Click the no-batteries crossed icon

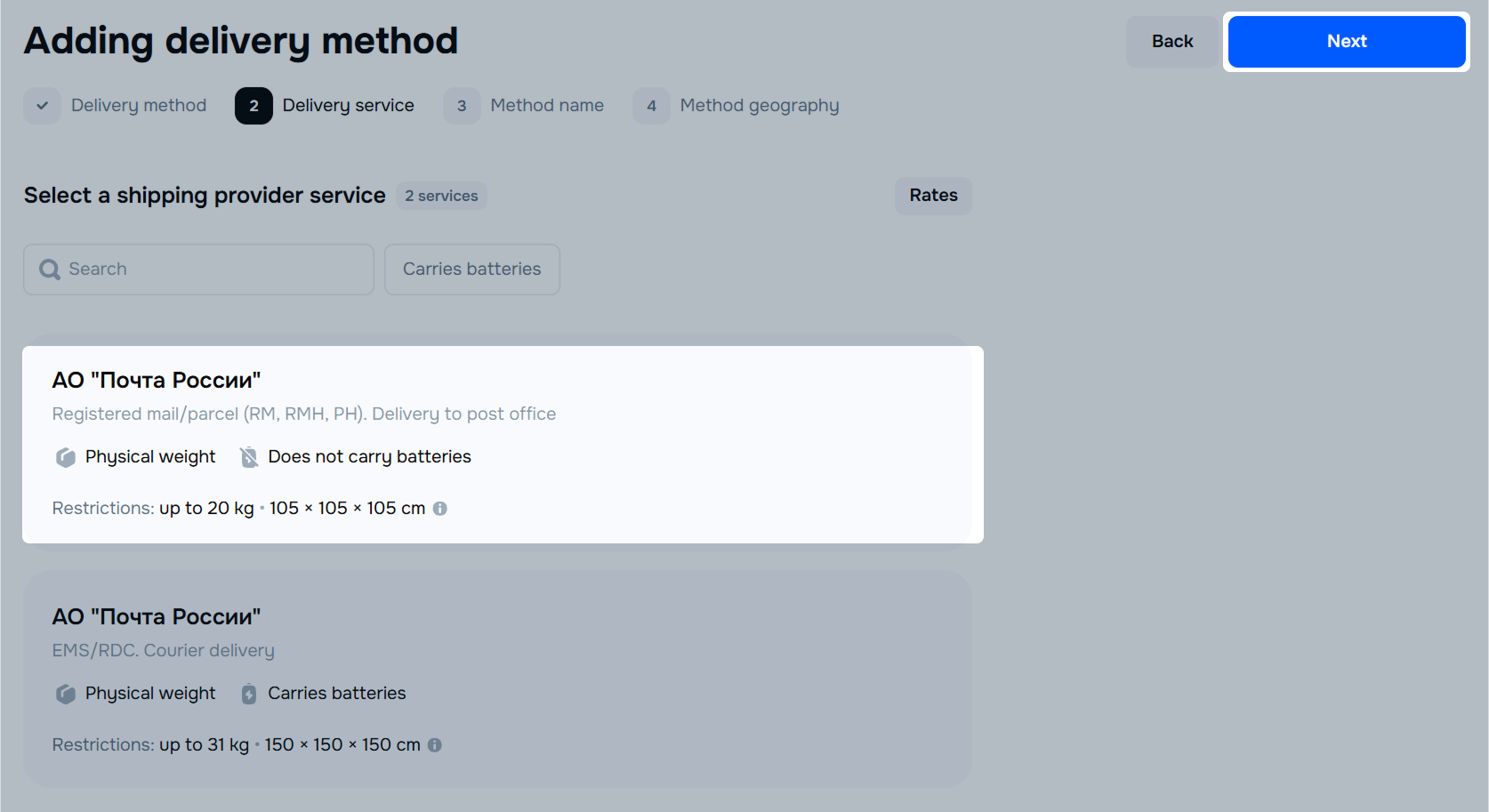(249, 457)
